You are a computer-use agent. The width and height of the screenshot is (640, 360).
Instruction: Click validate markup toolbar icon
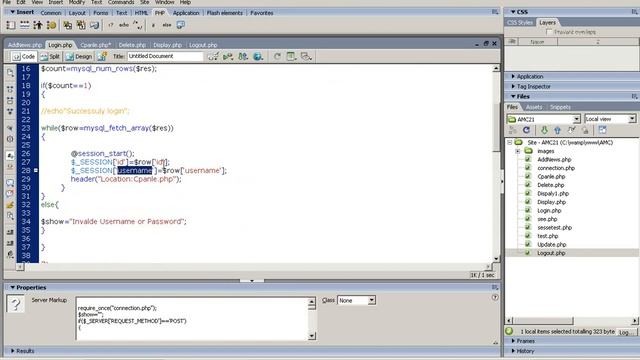[x=228, y=56]
